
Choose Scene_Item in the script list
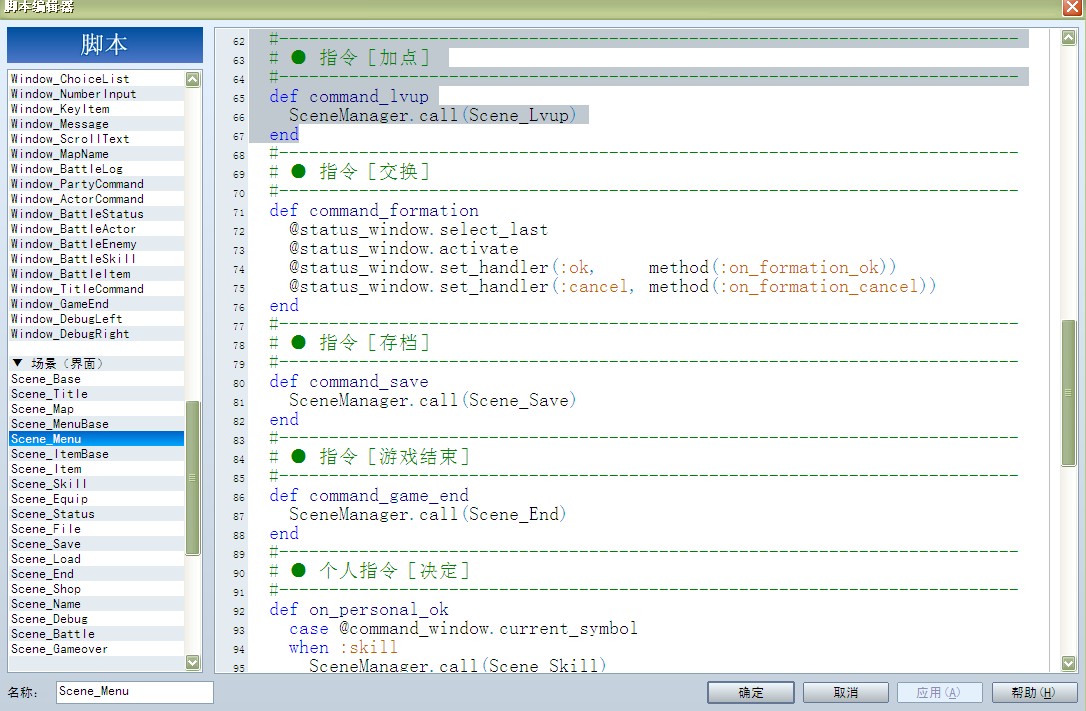tap(96, 469)
